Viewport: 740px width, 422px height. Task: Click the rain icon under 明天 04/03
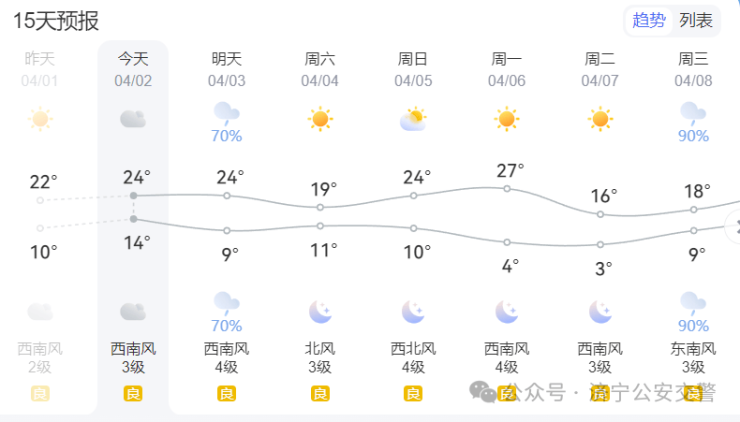point(227,112)
